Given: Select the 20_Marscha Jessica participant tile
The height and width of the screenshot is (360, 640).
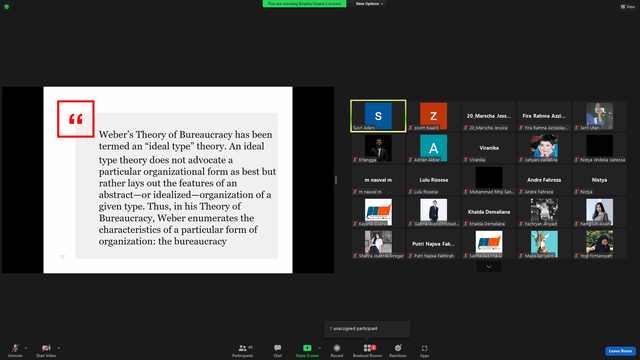Looking at the screenshot, I should tap(489, 116).
